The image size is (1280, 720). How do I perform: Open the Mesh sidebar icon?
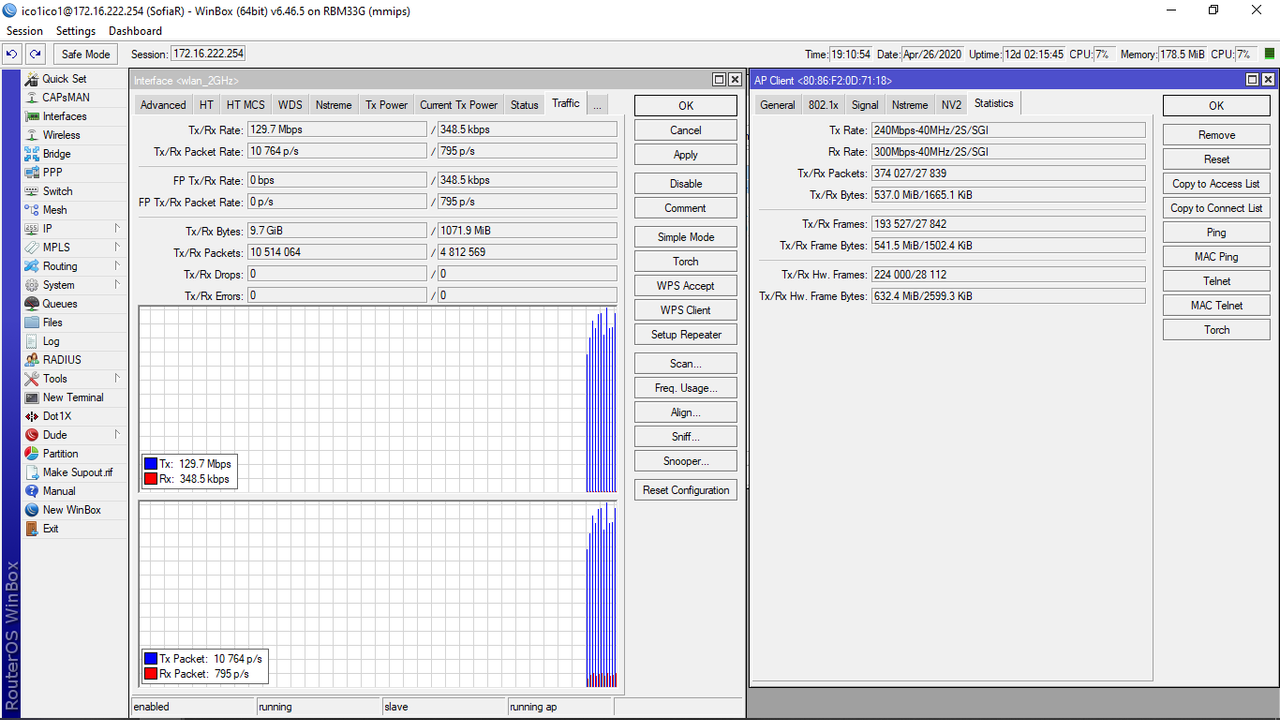(x=32, y=210)
